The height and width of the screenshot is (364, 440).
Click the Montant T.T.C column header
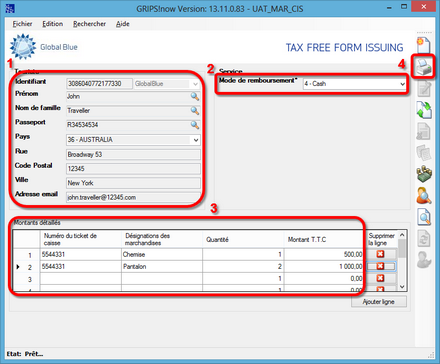(324, 239)
